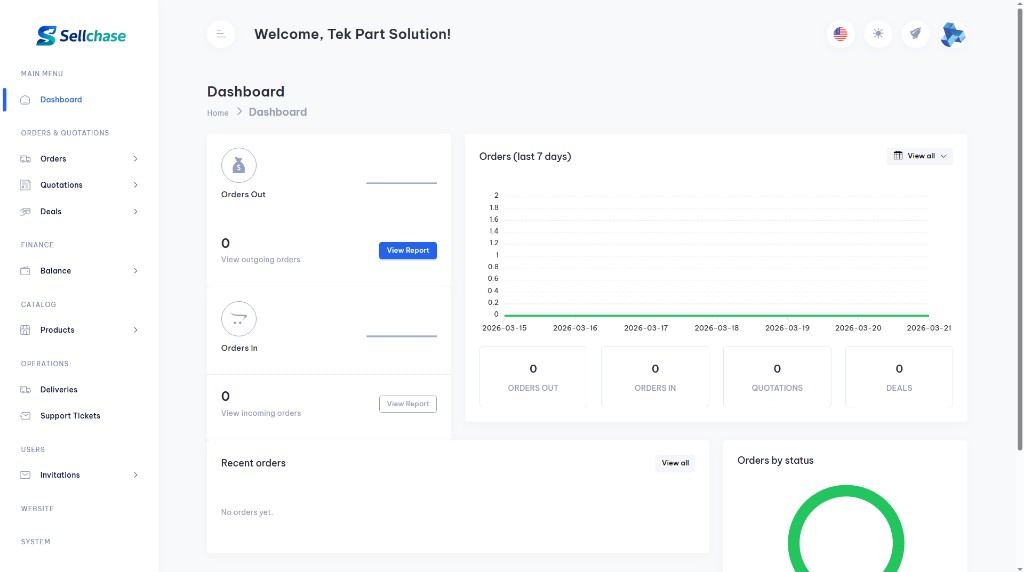Click 'View outgoing orders' caption
Viewport: 1024px width, 572px height.
(261, 259)
